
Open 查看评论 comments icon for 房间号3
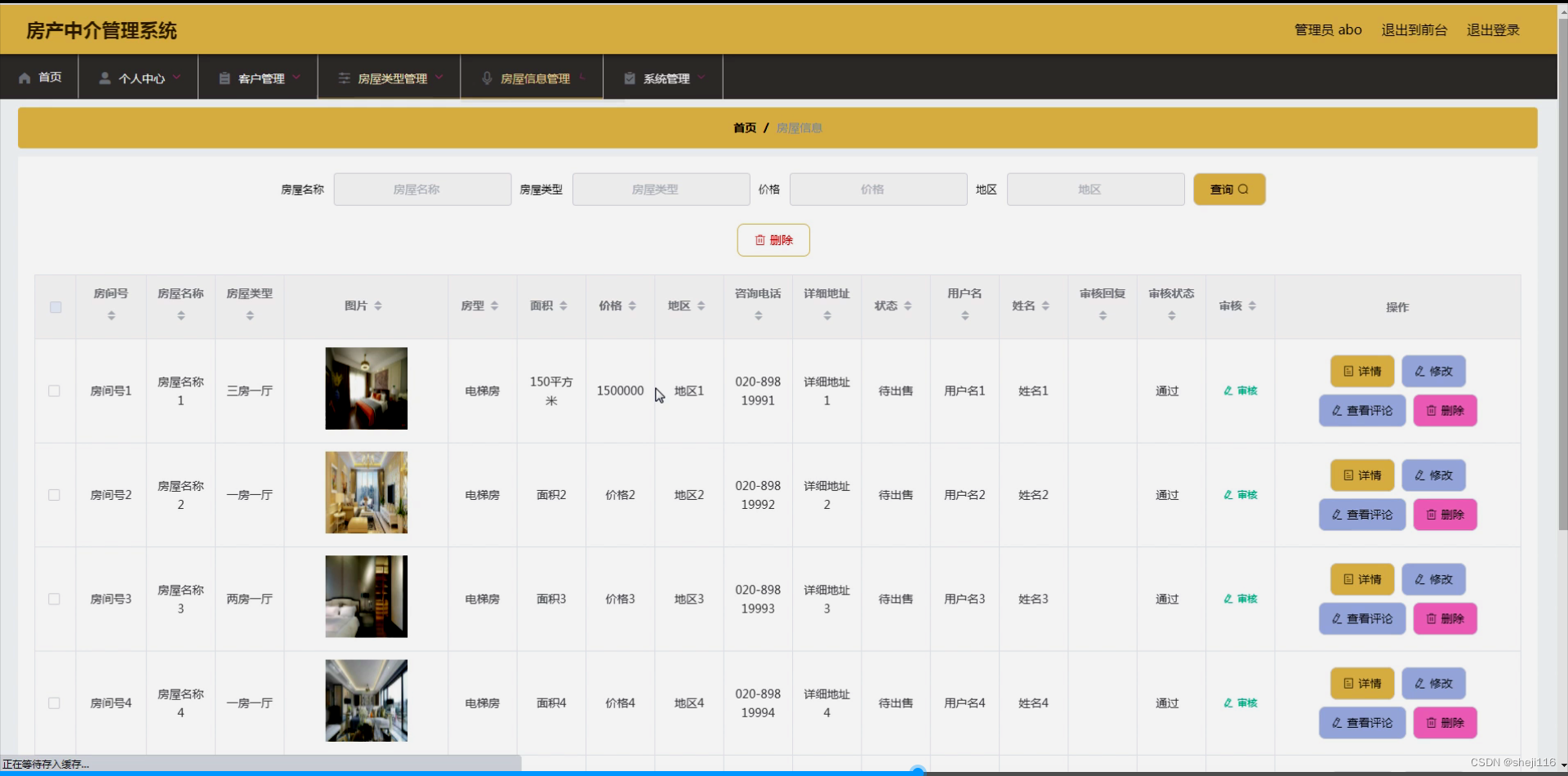coord(1337,618)
